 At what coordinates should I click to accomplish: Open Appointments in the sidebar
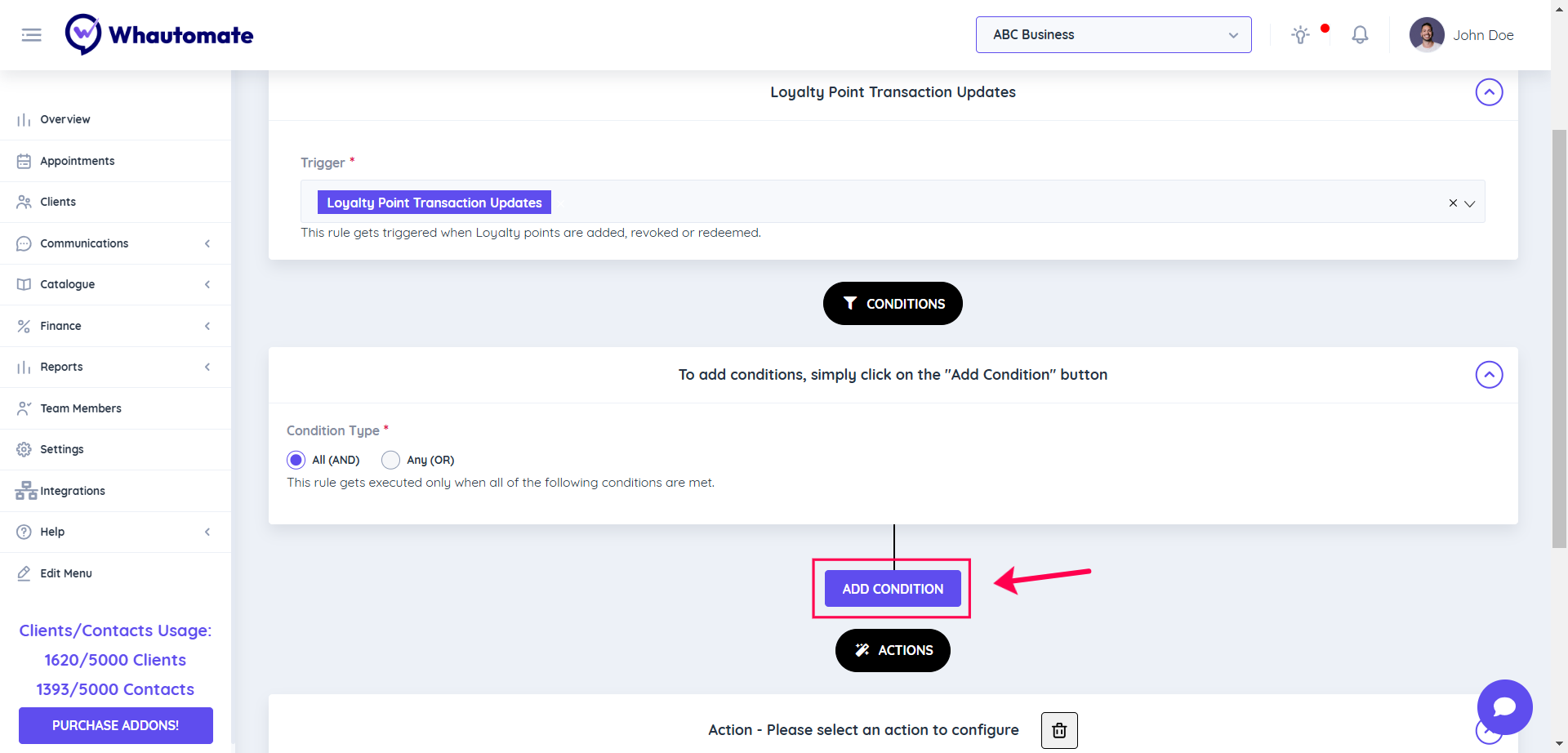click(78, 161)
